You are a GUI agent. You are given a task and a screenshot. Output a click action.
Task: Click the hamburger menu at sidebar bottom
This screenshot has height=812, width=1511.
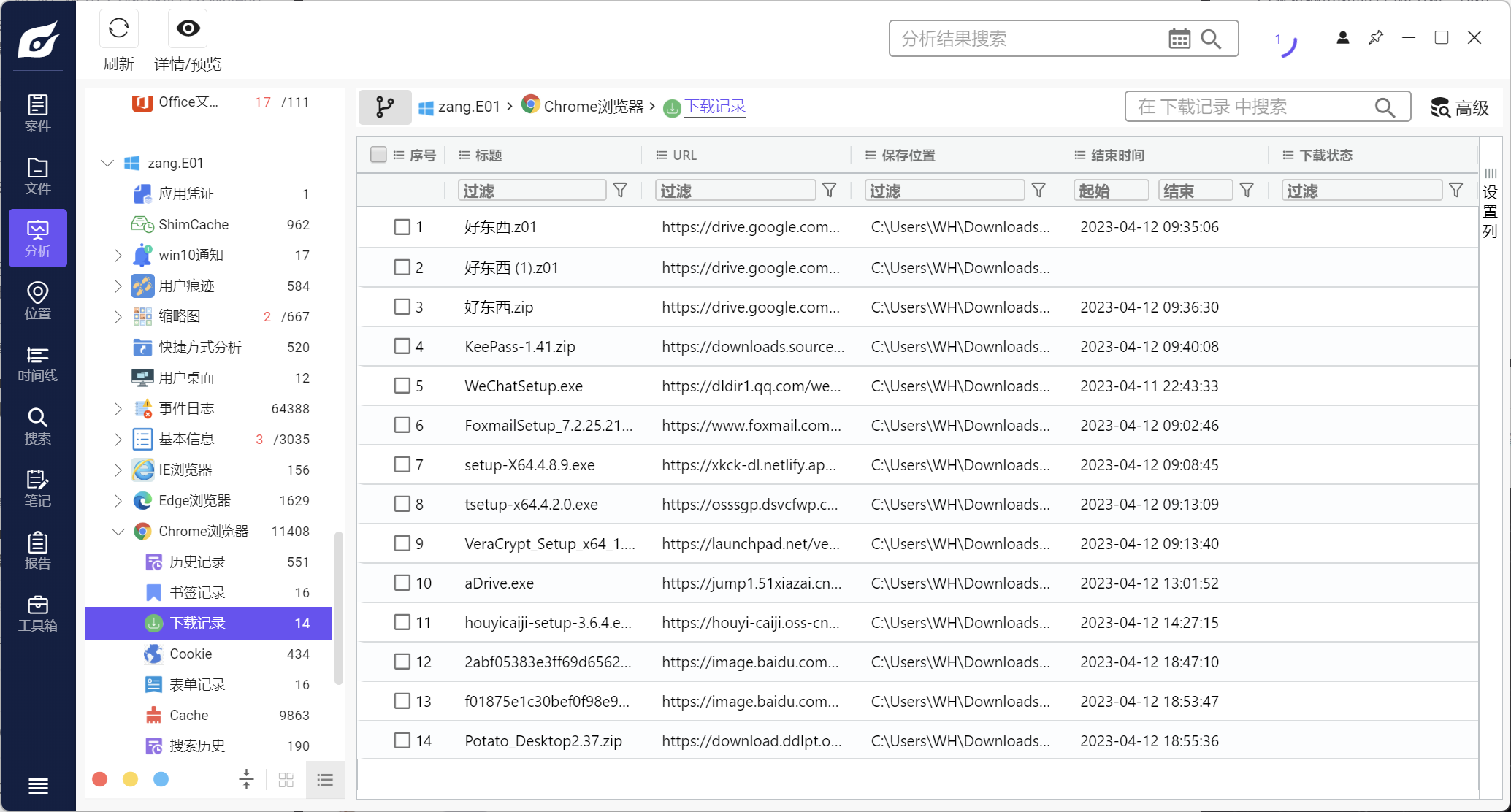[38, 786]
